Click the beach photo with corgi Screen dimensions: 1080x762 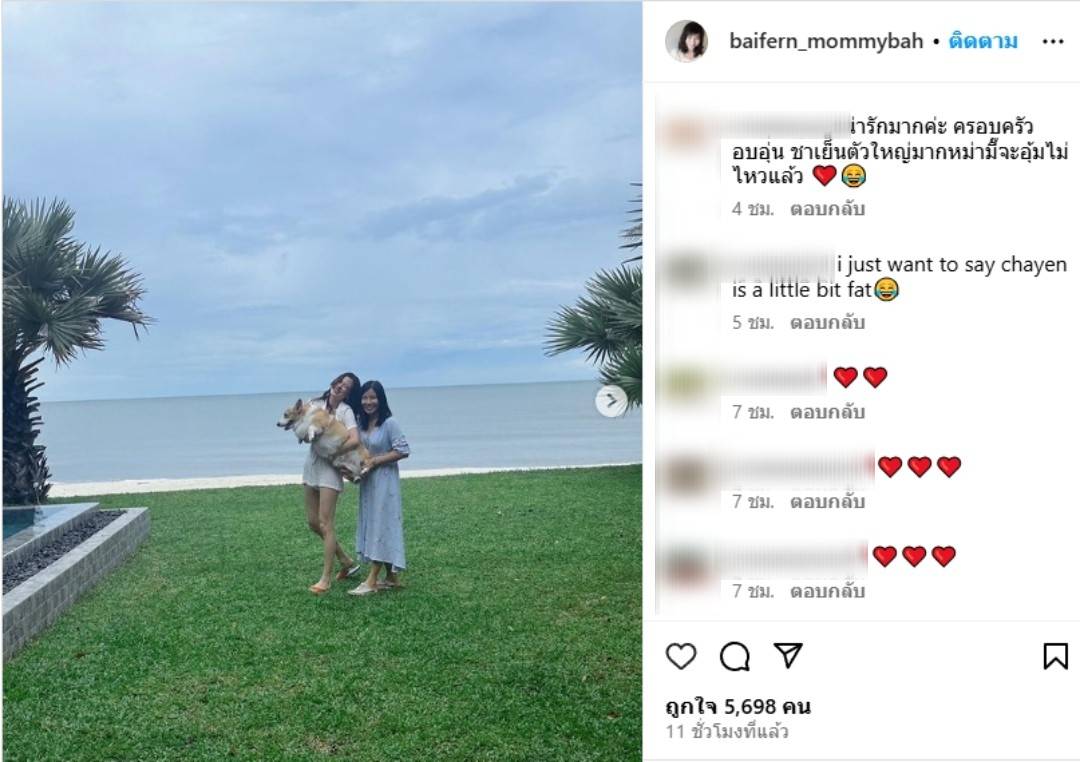tap(322, 381)
